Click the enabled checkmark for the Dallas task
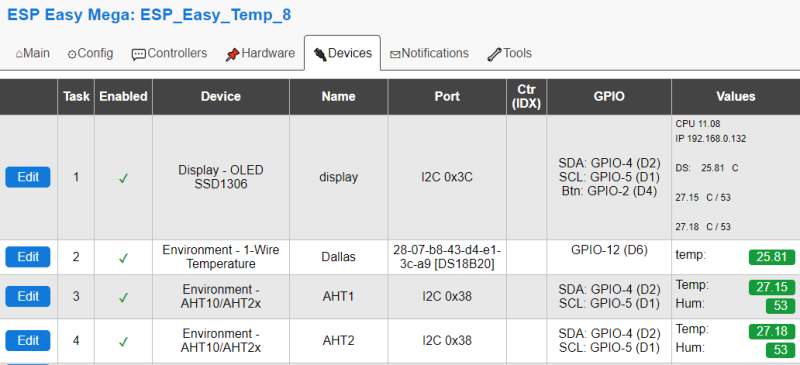The image size is (800, 365). [x=123, y=258]
